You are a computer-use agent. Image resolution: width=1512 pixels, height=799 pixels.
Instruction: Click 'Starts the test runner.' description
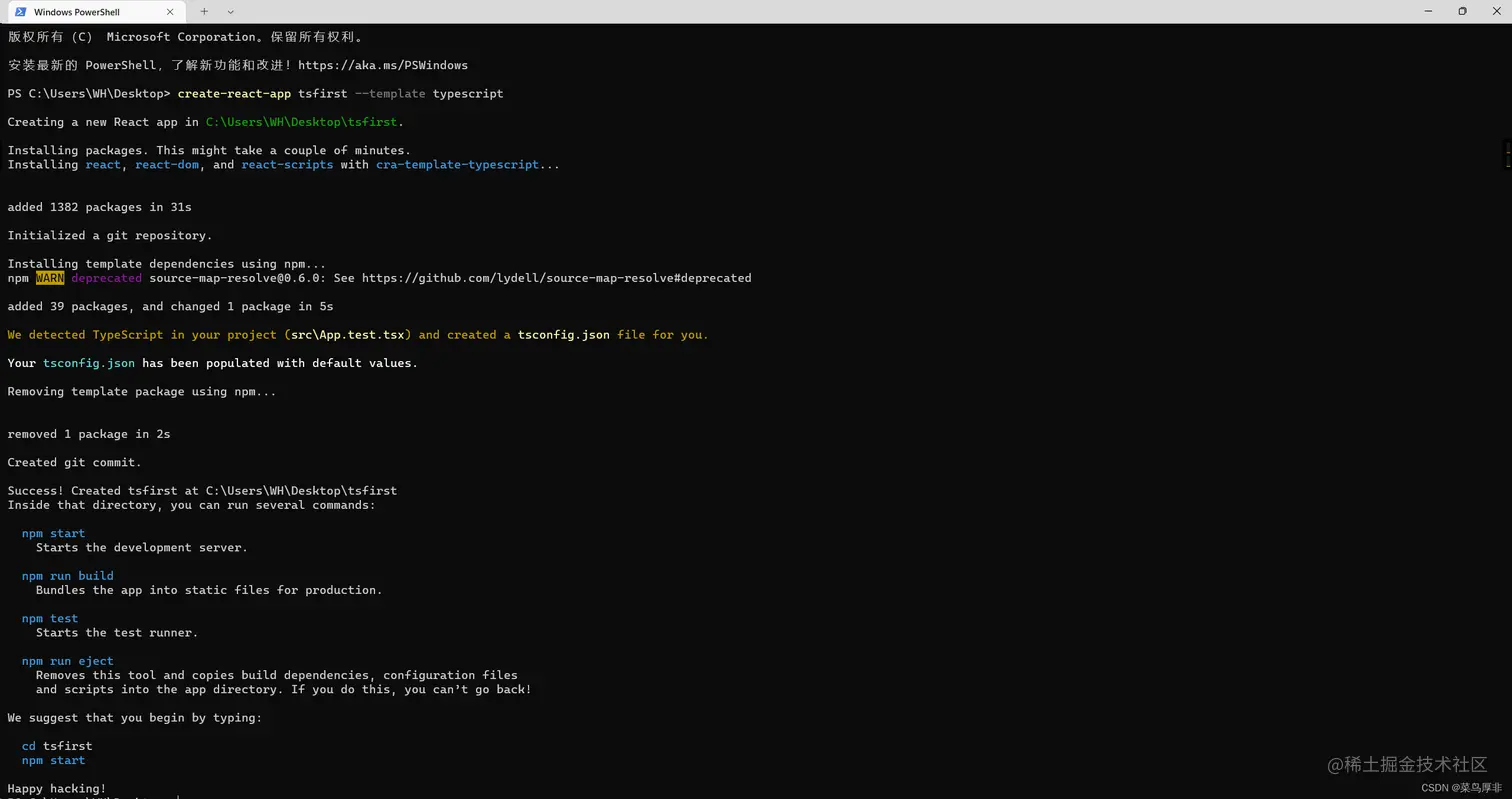tap(117, 633)
